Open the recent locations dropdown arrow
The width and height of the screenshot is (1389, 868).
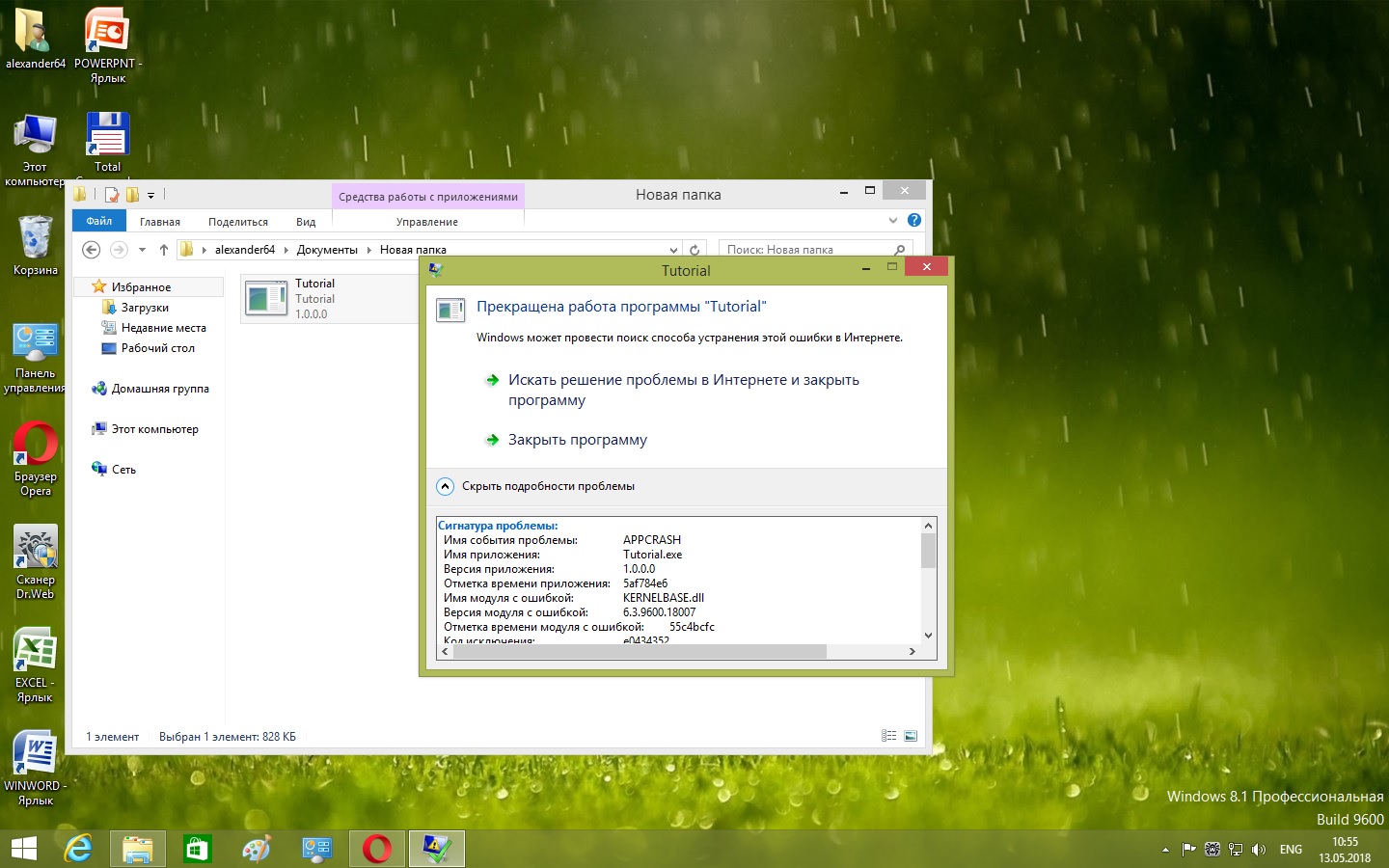coord(142,250)
